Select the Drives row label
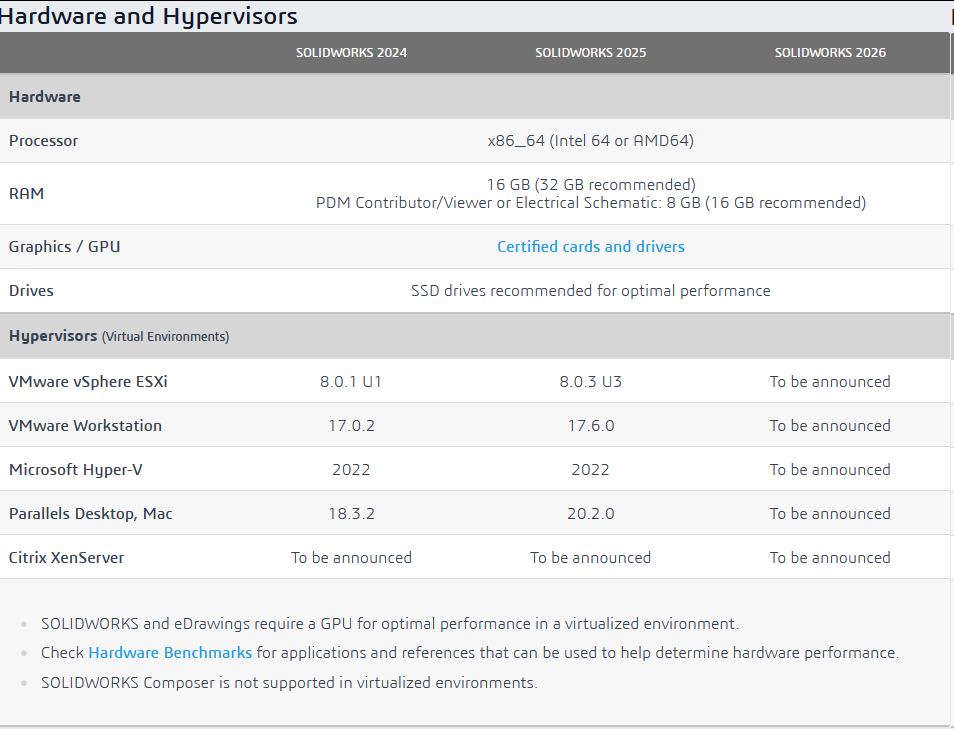The height and width of the screenshot is (729, 954). (x=31, y=291)
